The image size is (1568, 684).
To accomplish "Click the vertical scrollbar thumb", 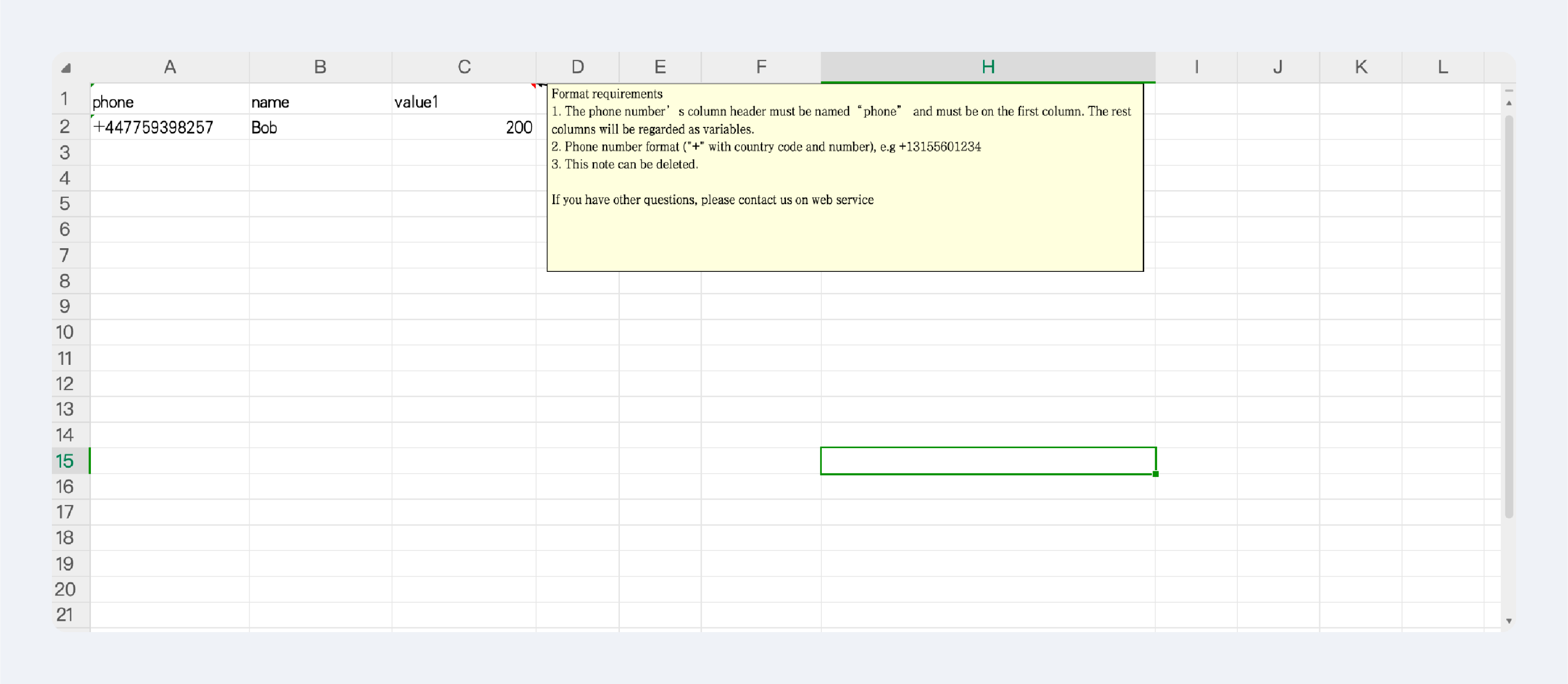I will [1508, 317].
